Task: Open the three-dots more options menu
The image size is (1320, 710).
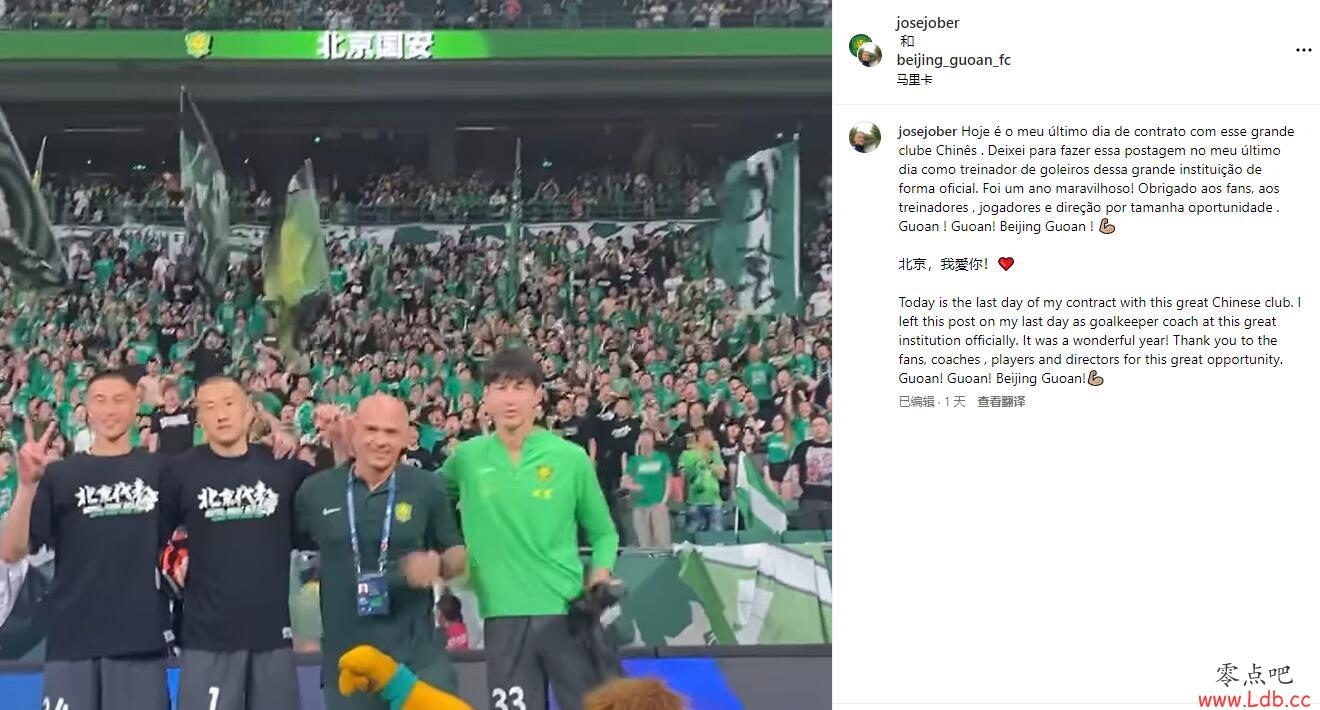Action: [x=1303, y=50]
